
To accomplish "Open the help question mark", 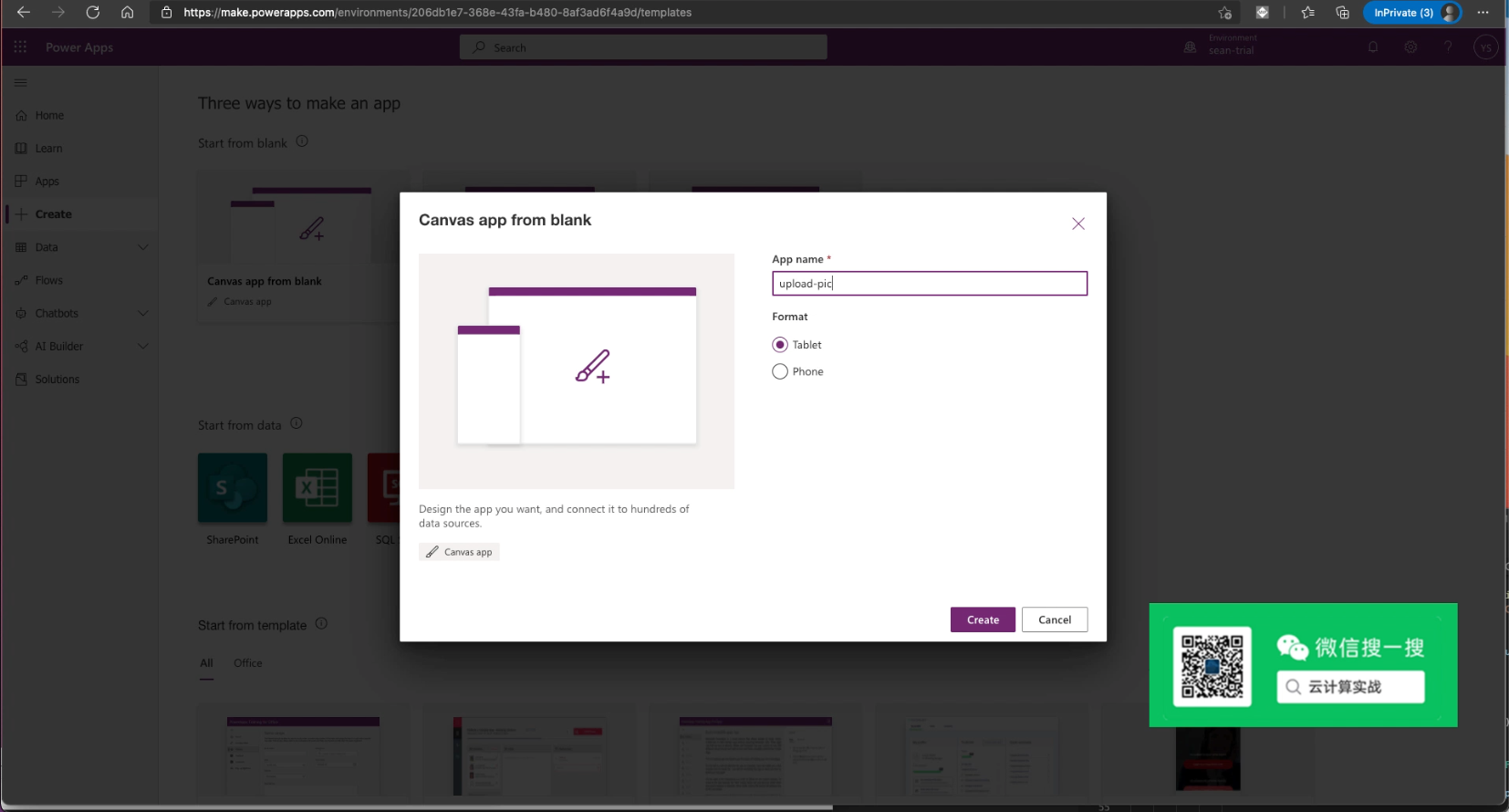I will click(x=1448, y=47).
